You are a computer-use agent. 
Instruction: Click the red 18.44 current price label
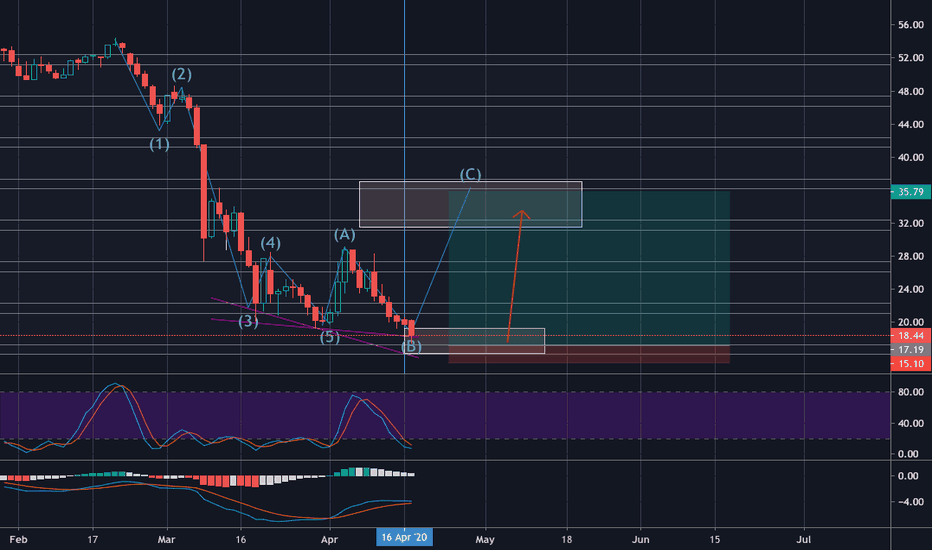911,336
